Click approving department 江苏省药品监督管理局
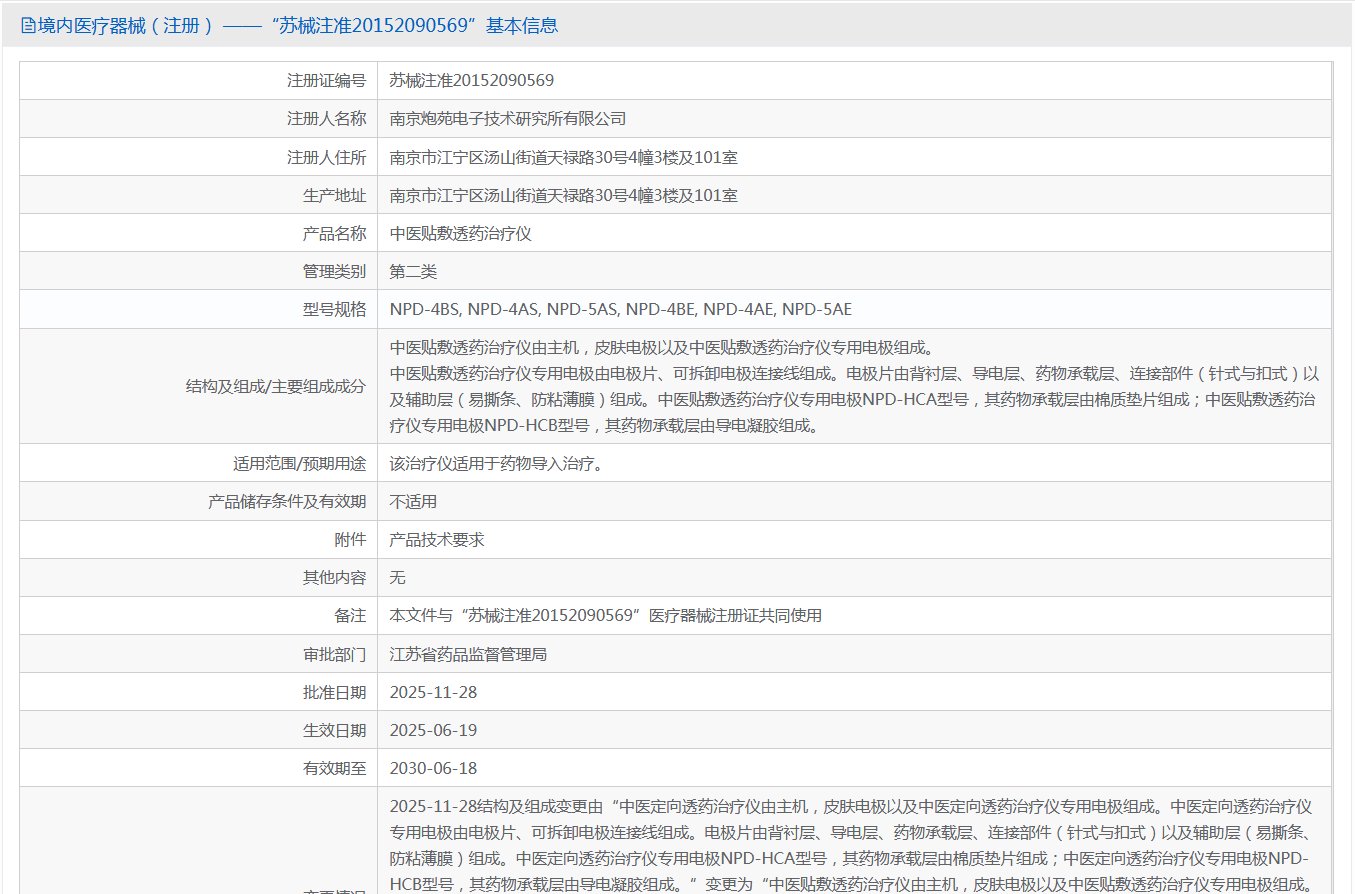 (468, 654)
